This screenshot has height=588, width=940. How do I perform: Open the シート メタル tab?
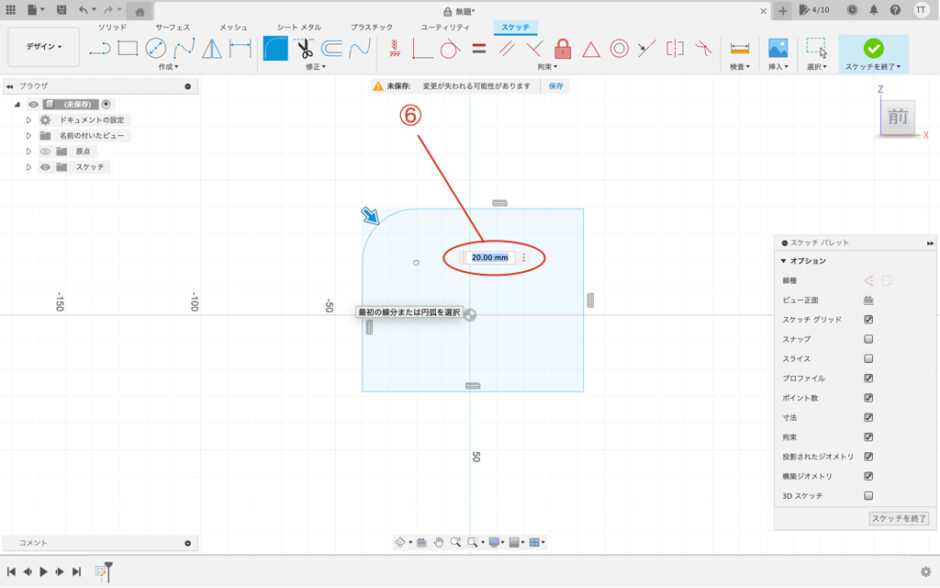tap(298, 27)
